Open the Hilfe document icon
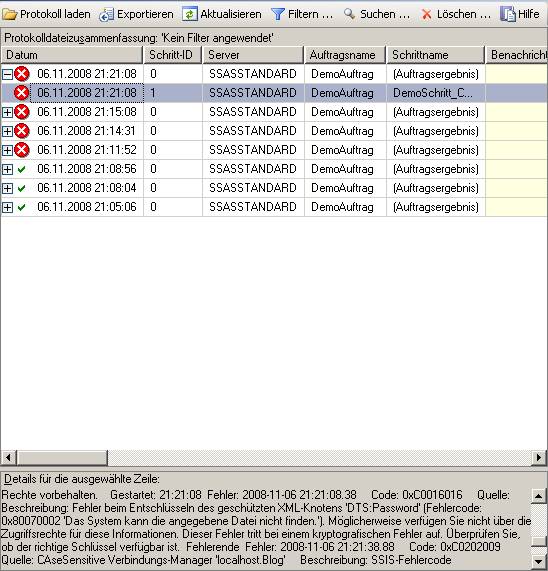 point(508,14)
